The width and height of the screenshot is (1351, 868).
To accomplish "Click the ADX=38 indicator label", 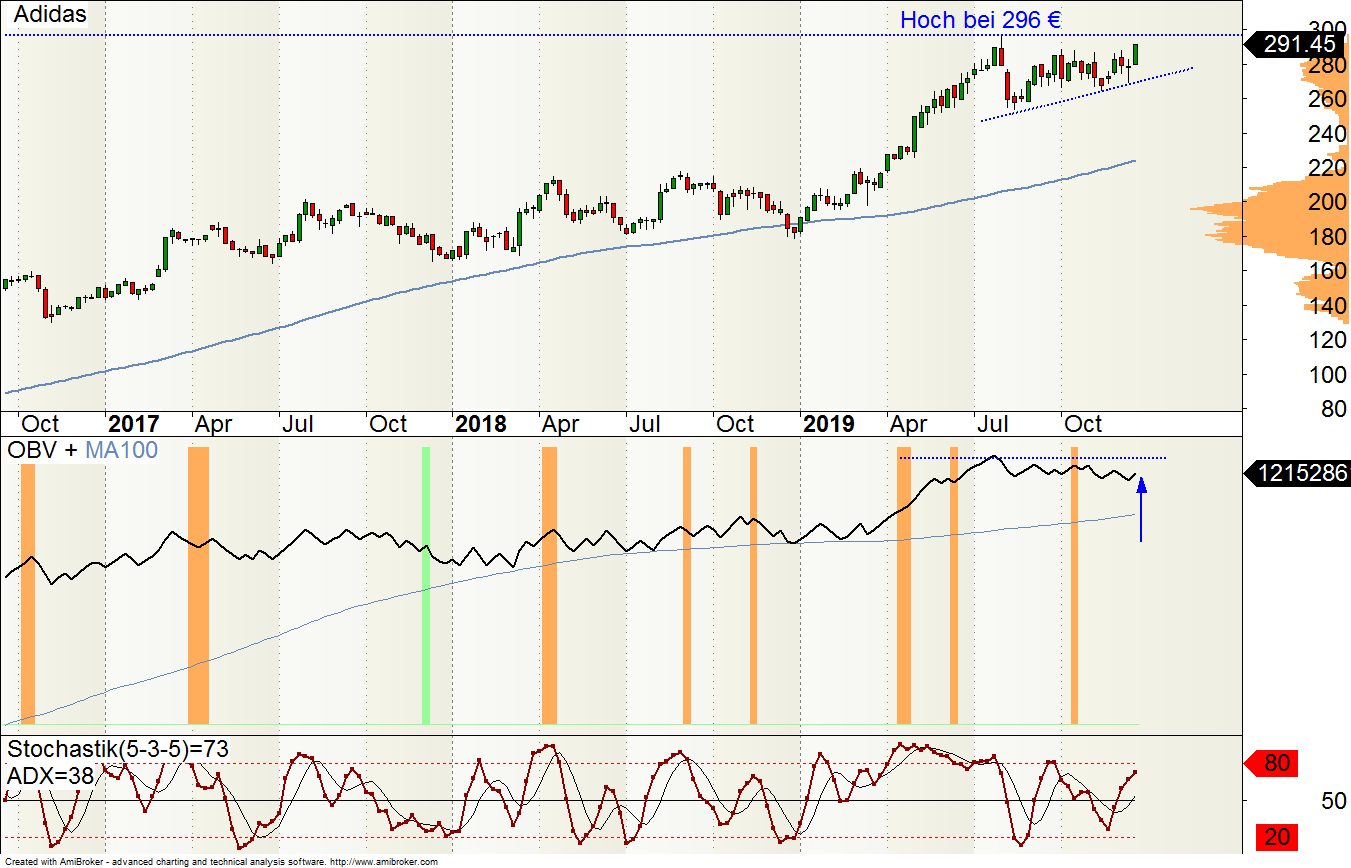I will [50, 776].
